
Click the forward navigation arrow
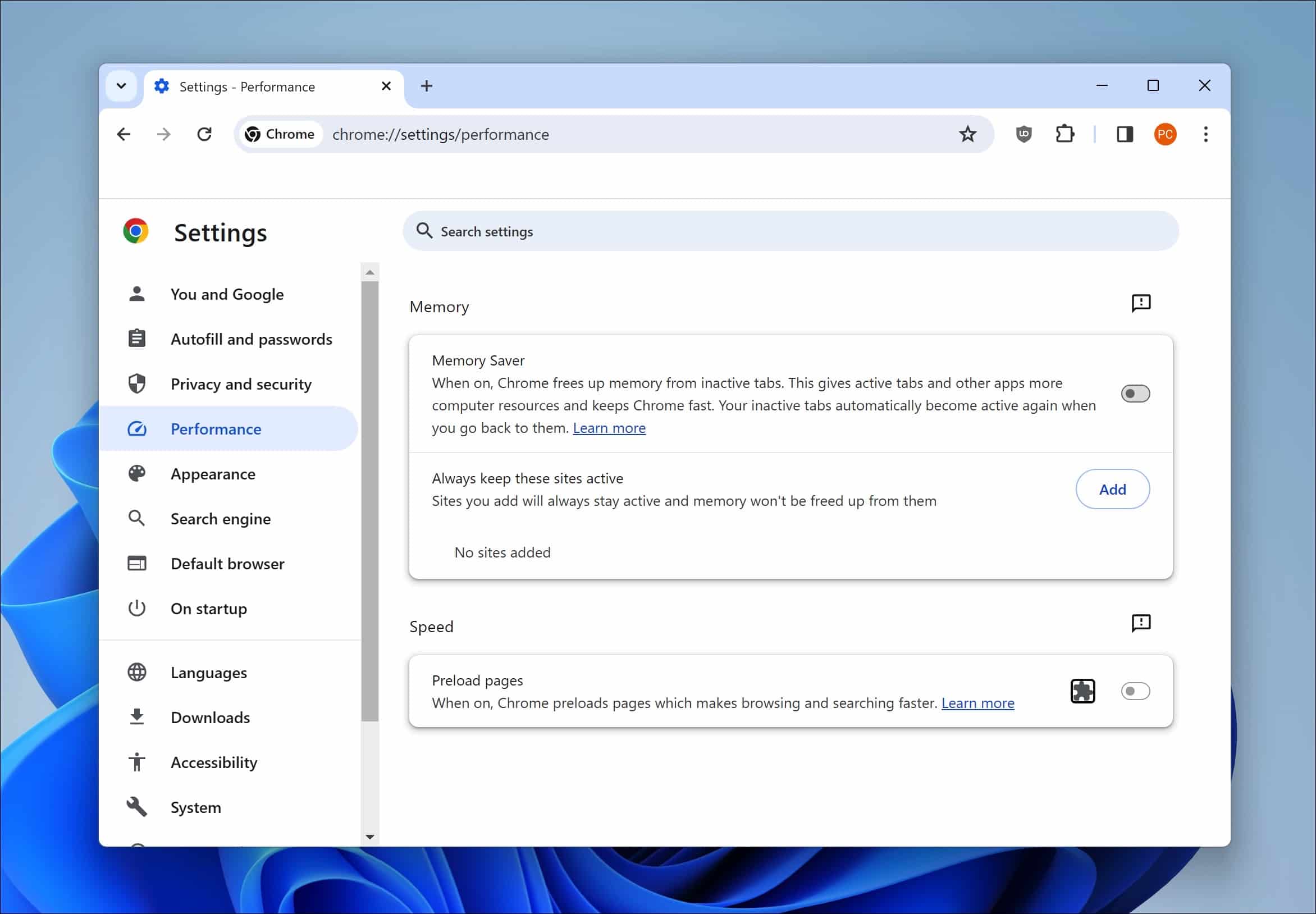164,134
